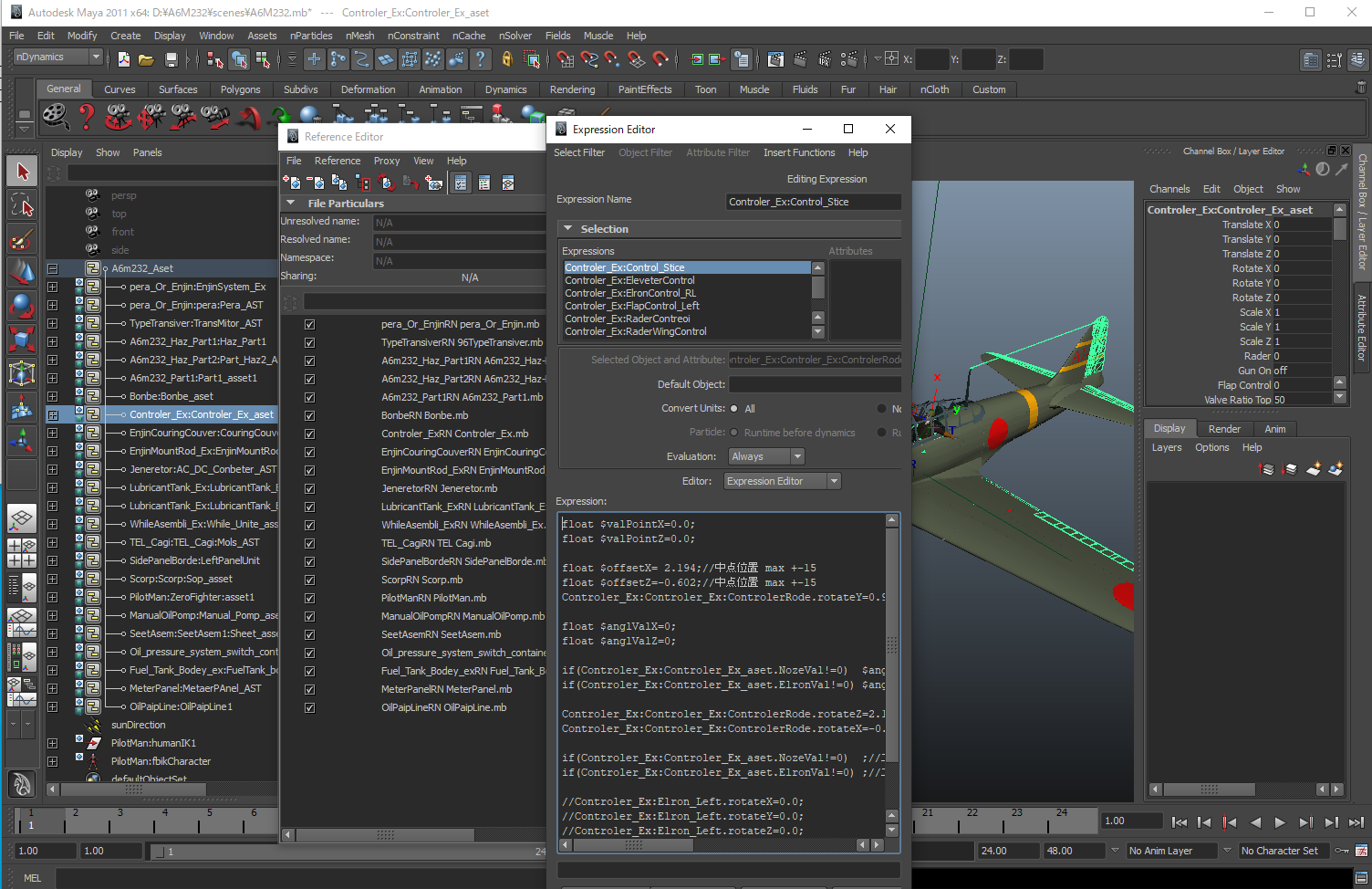The image size is (1372, 889).
Task: Toggle OilPaipLineRN reference checkbox
Action: coord(309,707)
